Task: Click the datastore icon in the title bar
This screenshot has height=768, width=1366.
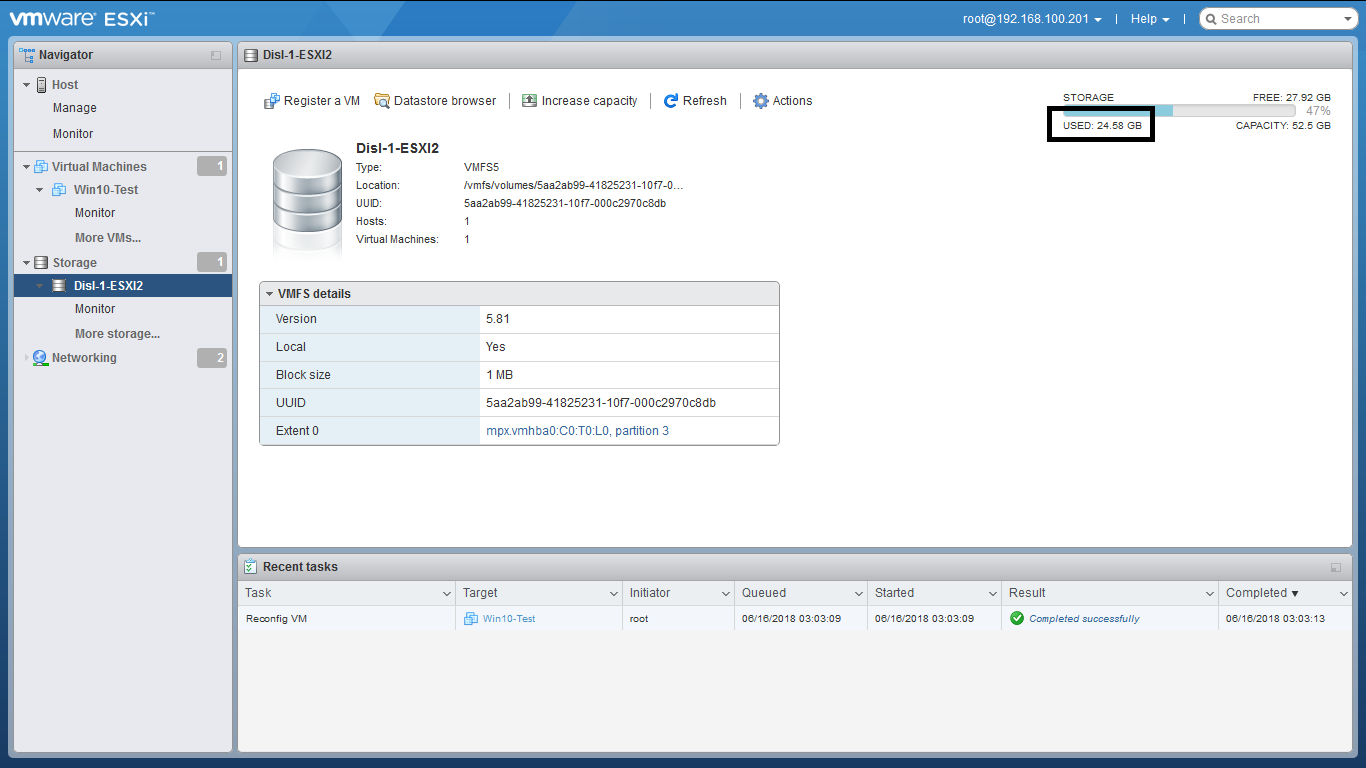Action: [251, 55]
